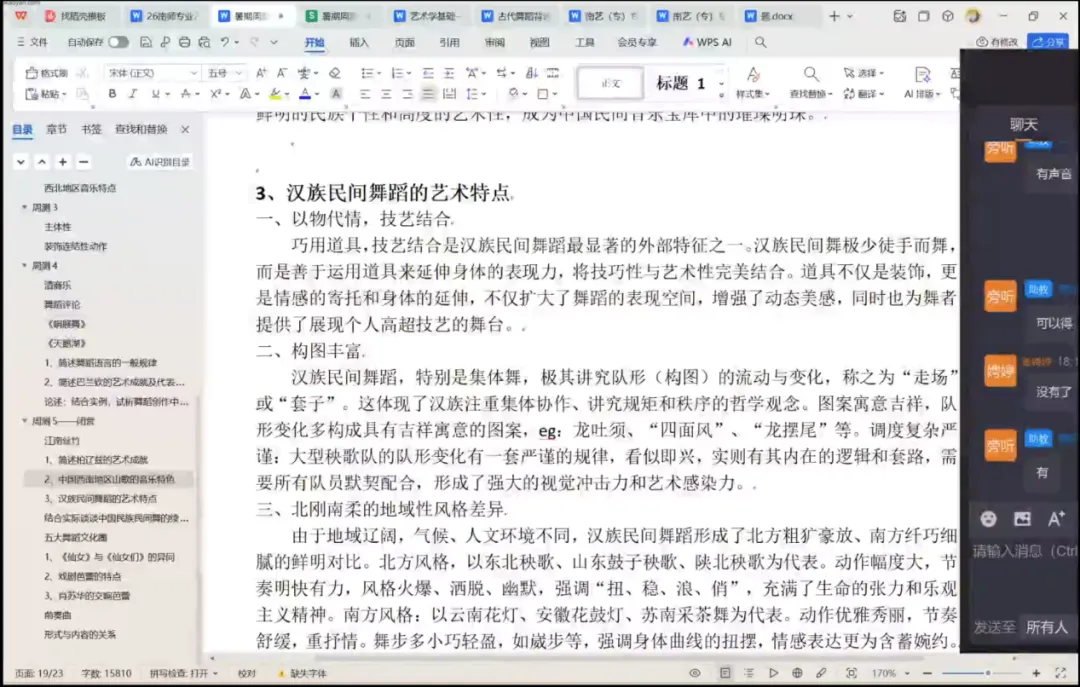
Task: Open the 工具 ribbon tab
Action: (585, 42)
